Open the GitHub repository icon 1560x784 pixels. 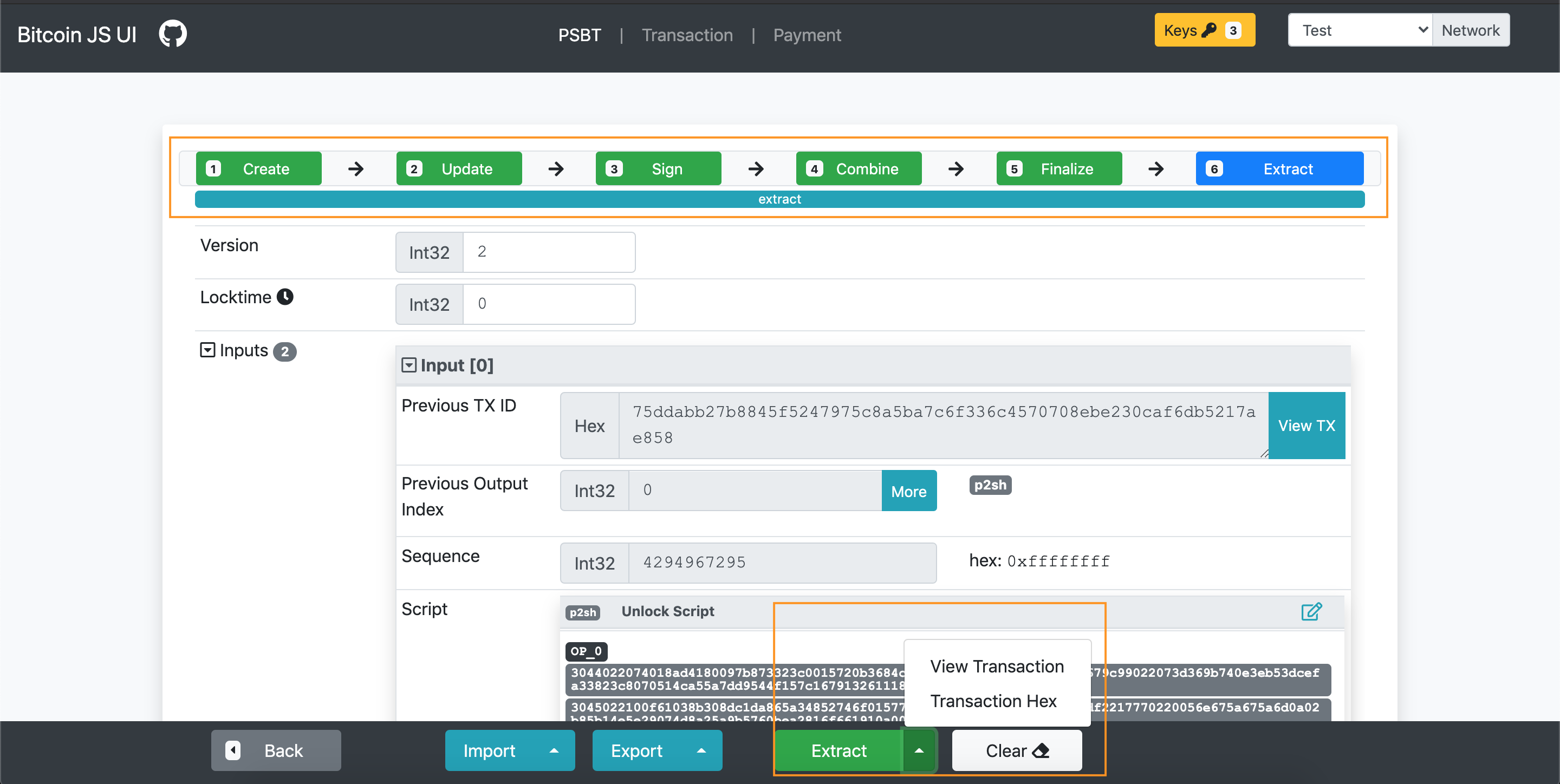point(173,33)
